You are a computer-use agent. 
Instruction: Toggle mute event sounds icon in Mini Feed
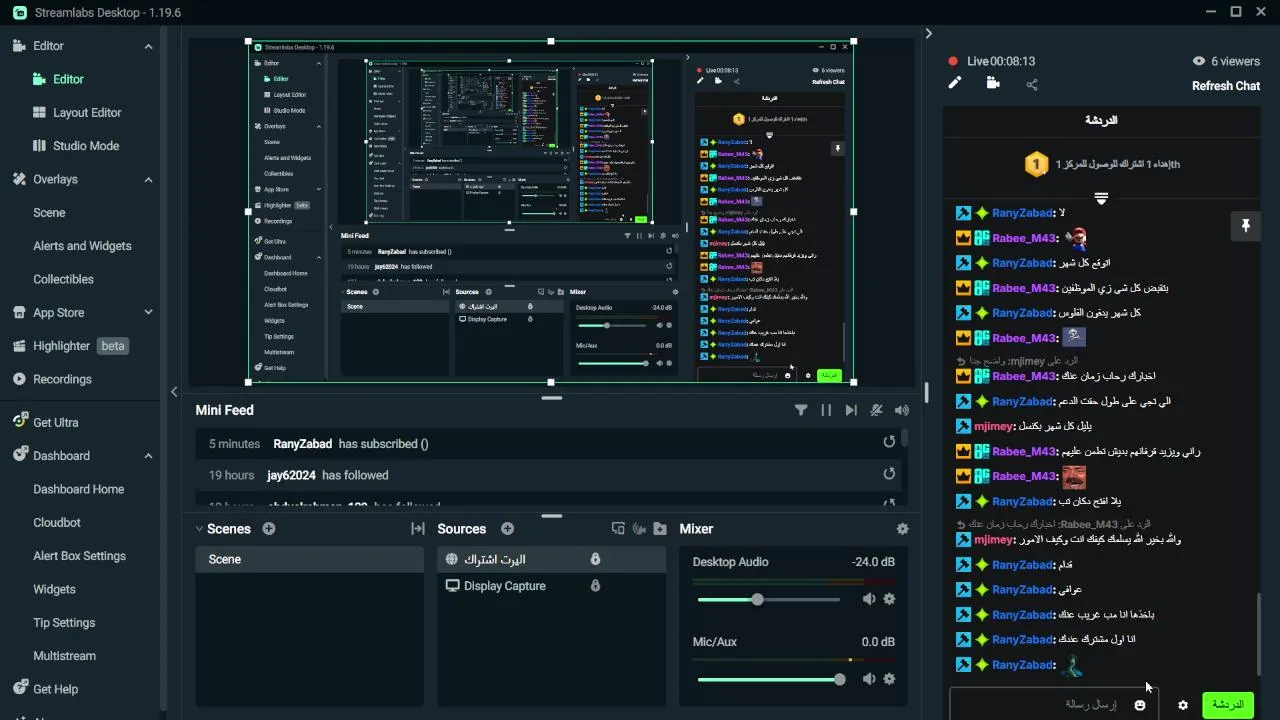[x=877, y=410]
